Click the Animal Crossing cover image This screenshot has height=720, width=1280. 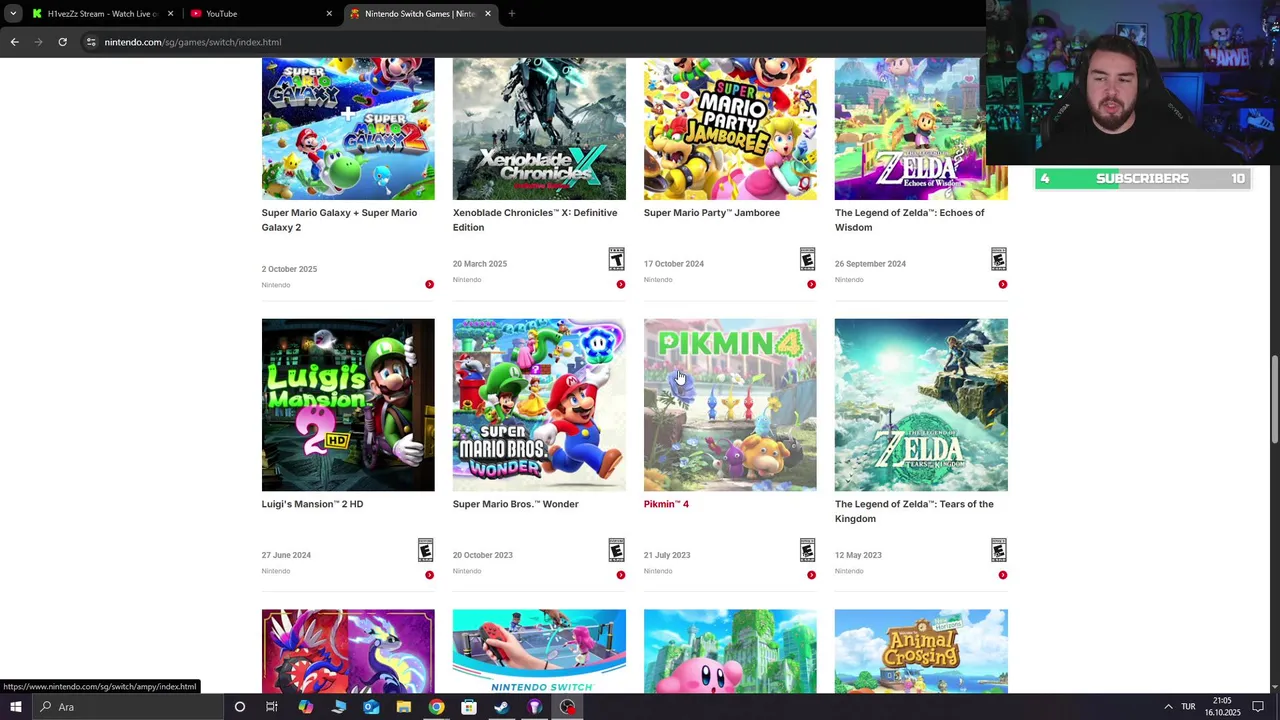[921, 651]
